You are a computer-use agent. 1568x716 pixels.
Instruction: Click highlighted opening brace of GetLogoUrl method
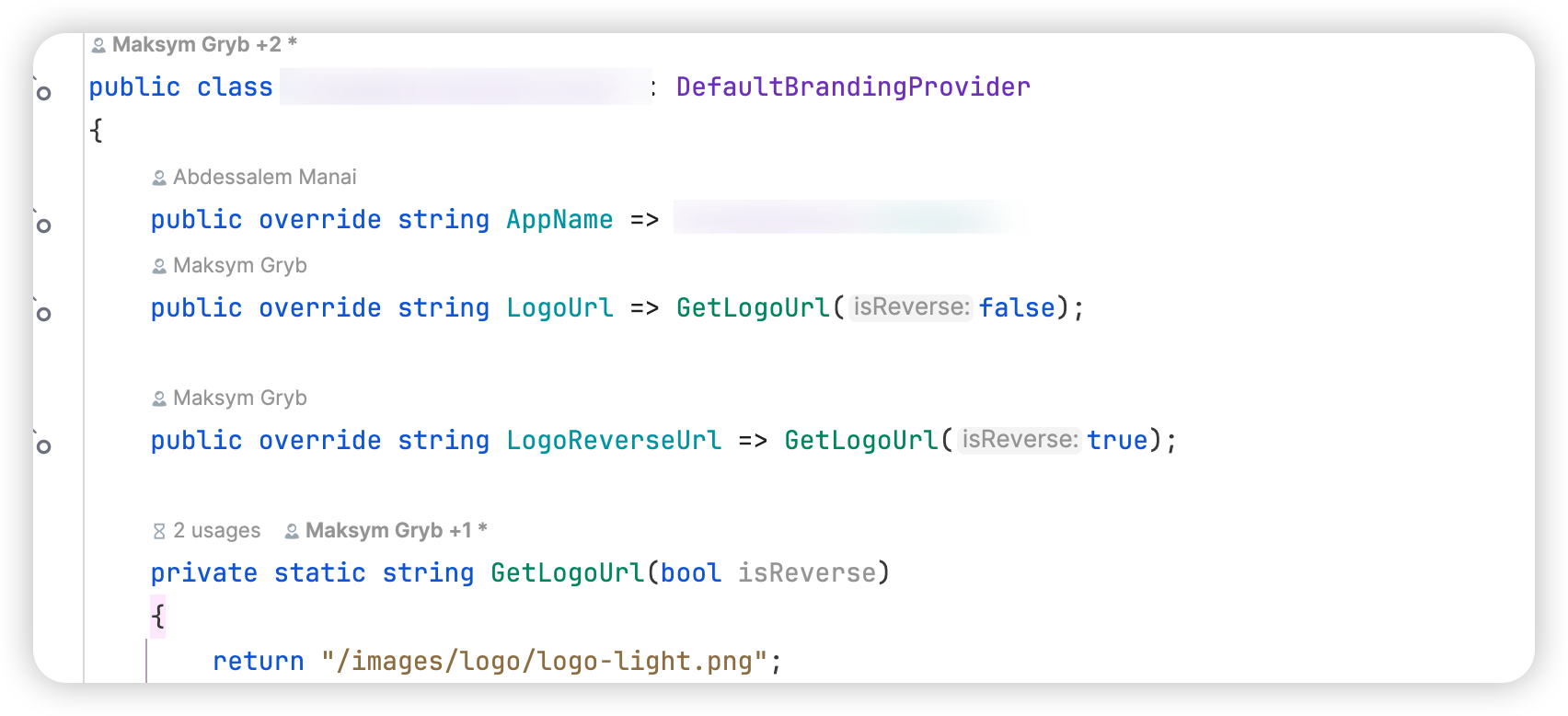pos(158,616)
